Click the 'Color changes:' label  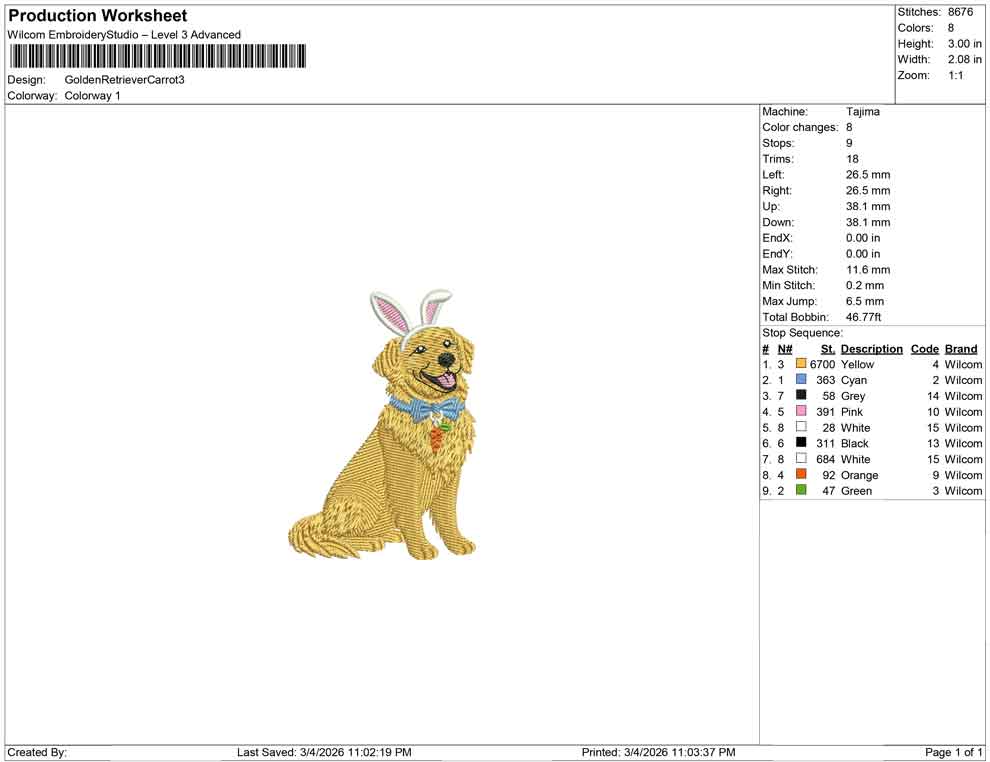pos(800,127)
